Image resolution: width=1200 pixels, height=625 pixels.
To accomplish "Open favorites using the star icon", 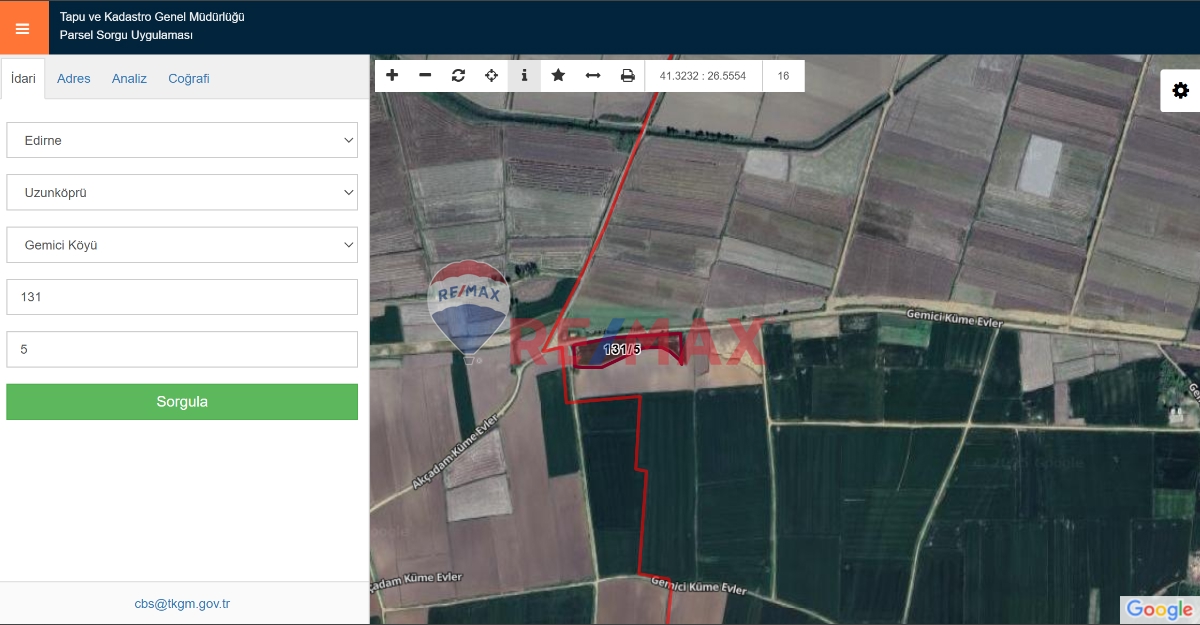I will pos(558,75).
